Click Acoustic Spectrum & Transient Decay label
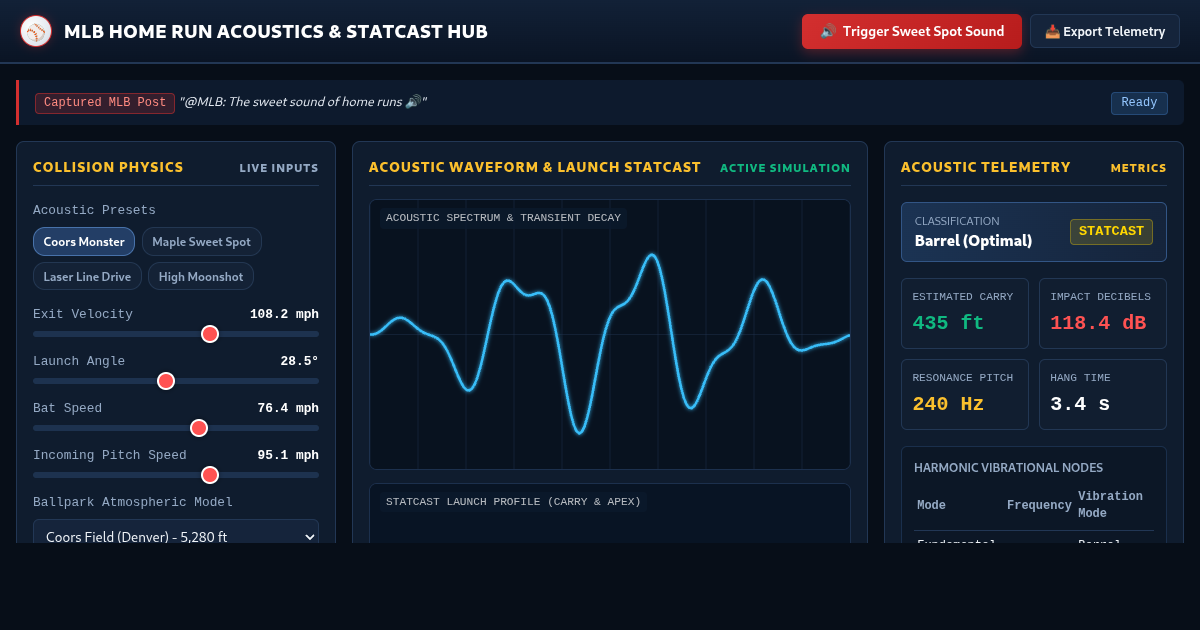Image resolution: width=1200 pixels, height=630 pixels. pos(503,218)
